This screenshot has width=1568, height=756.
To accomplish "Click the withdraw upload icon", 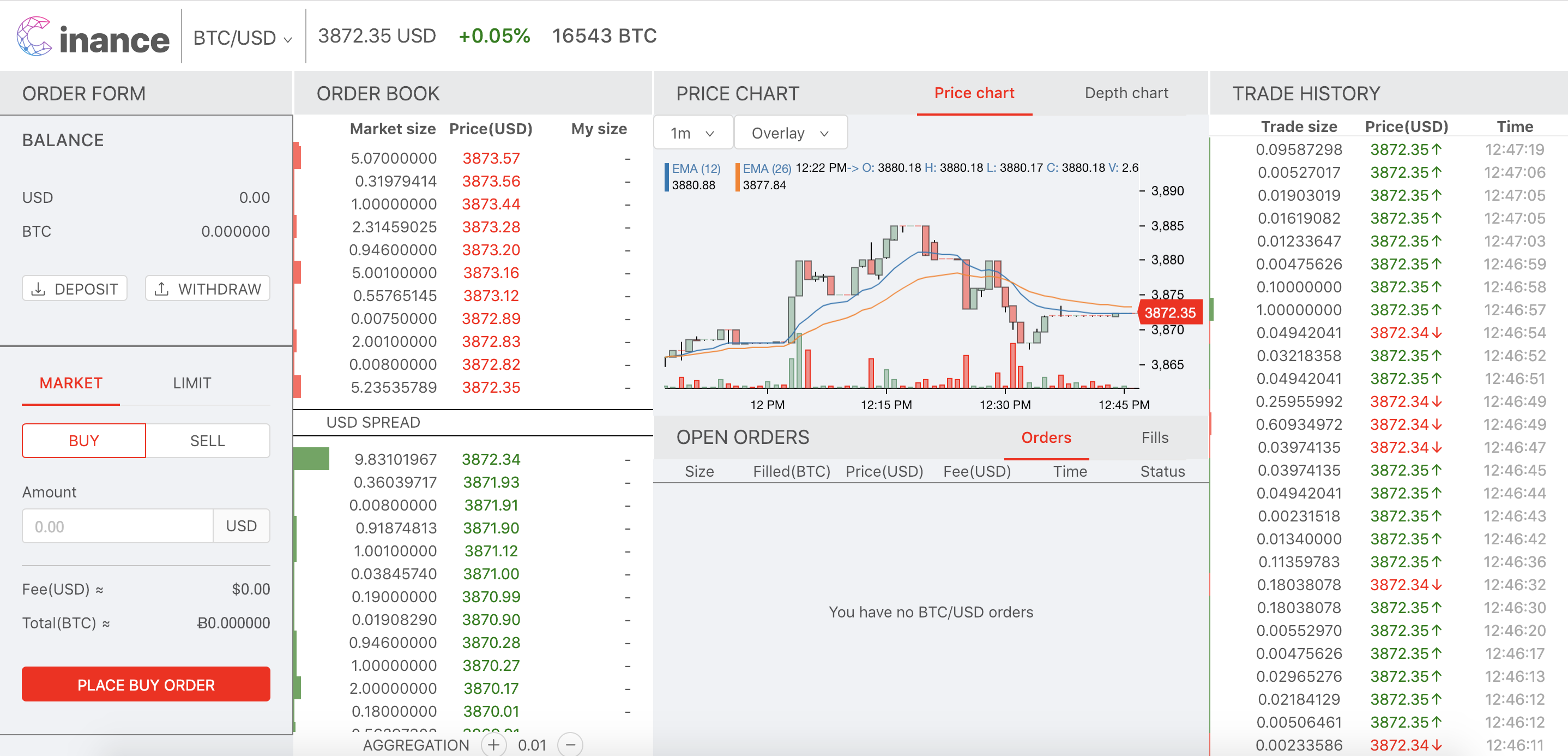I will pos(161,289).
